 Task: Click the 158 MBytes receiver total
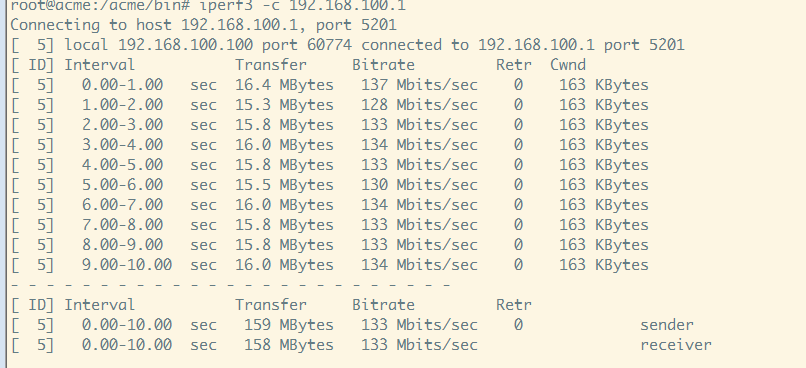tap(289, 345)
